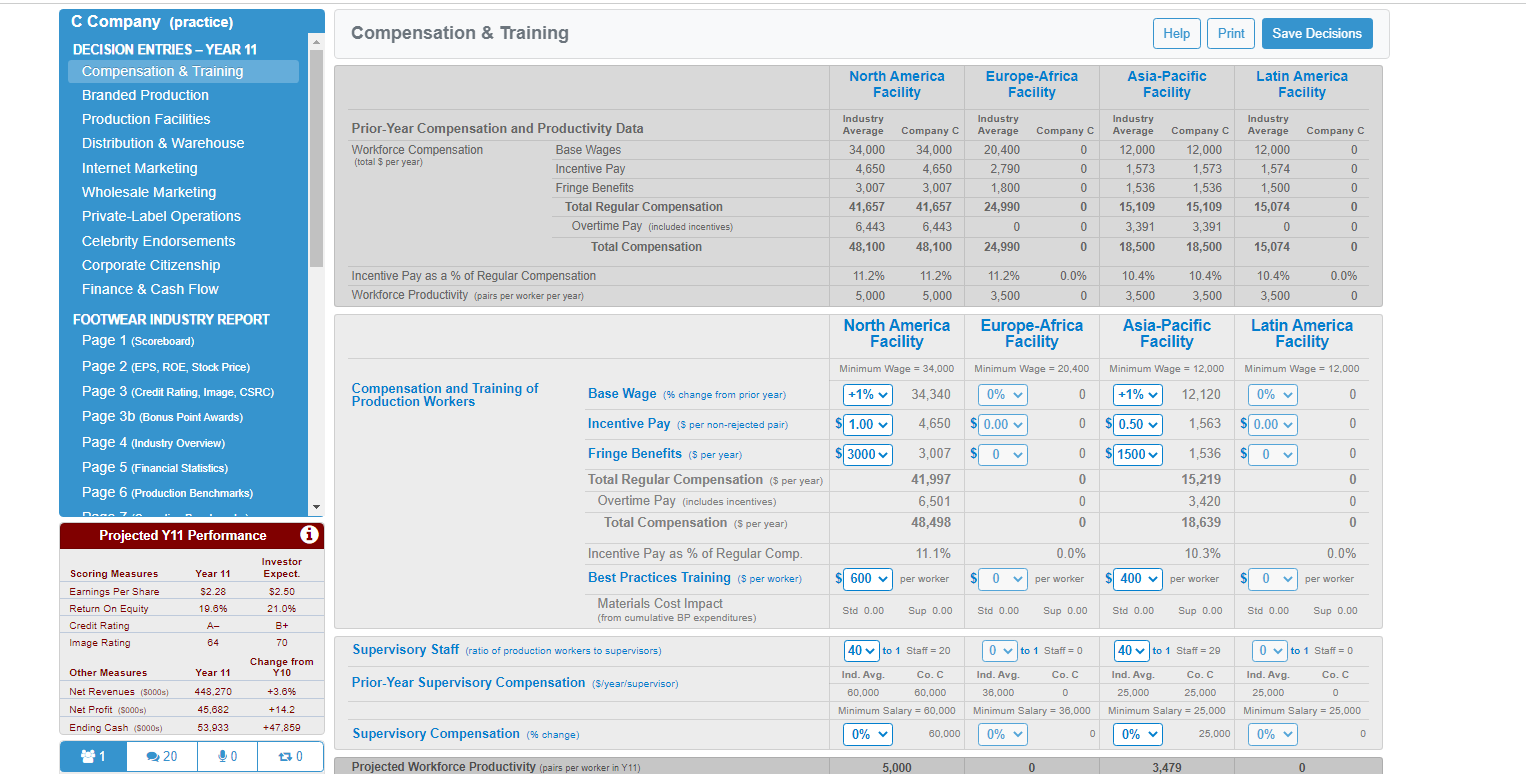
Task: Navigate to Wholesale Marketing
Action: coord(149,192)
